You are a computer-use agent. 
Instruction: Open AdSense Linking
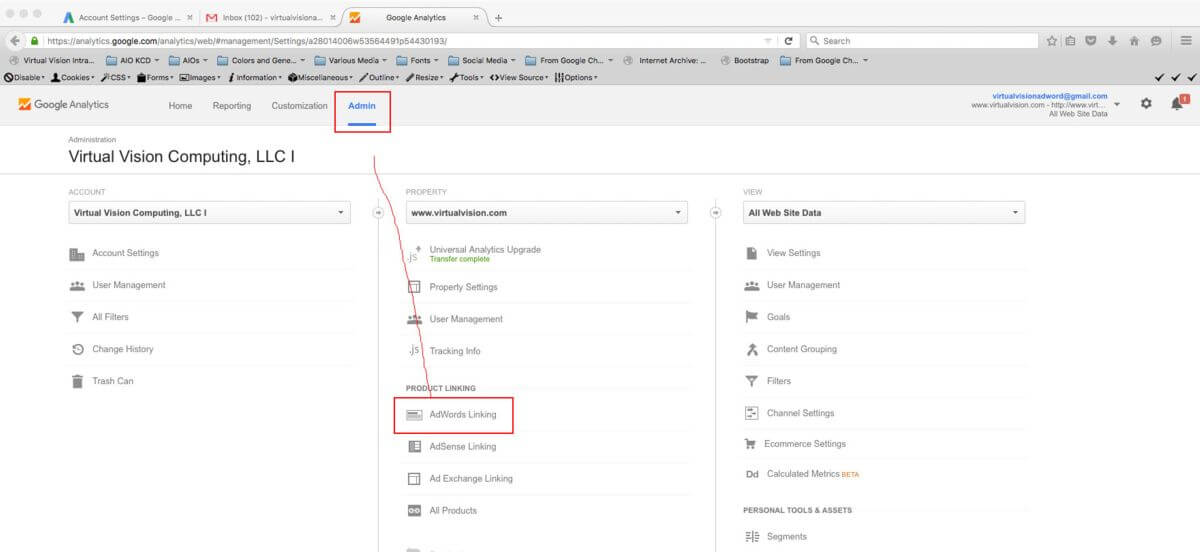pos(463,447)
